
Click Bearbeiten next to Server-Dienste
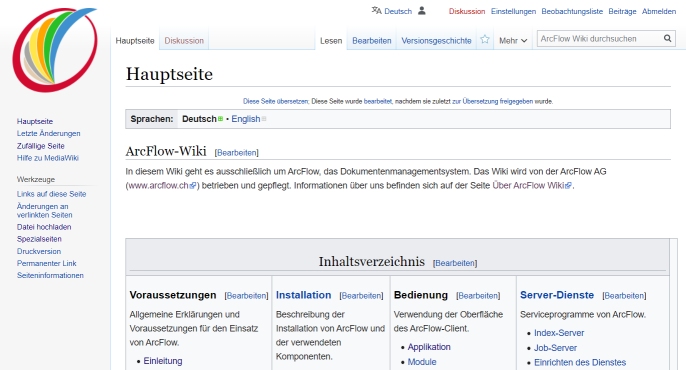pyautogui.click(x=624, y=296)
